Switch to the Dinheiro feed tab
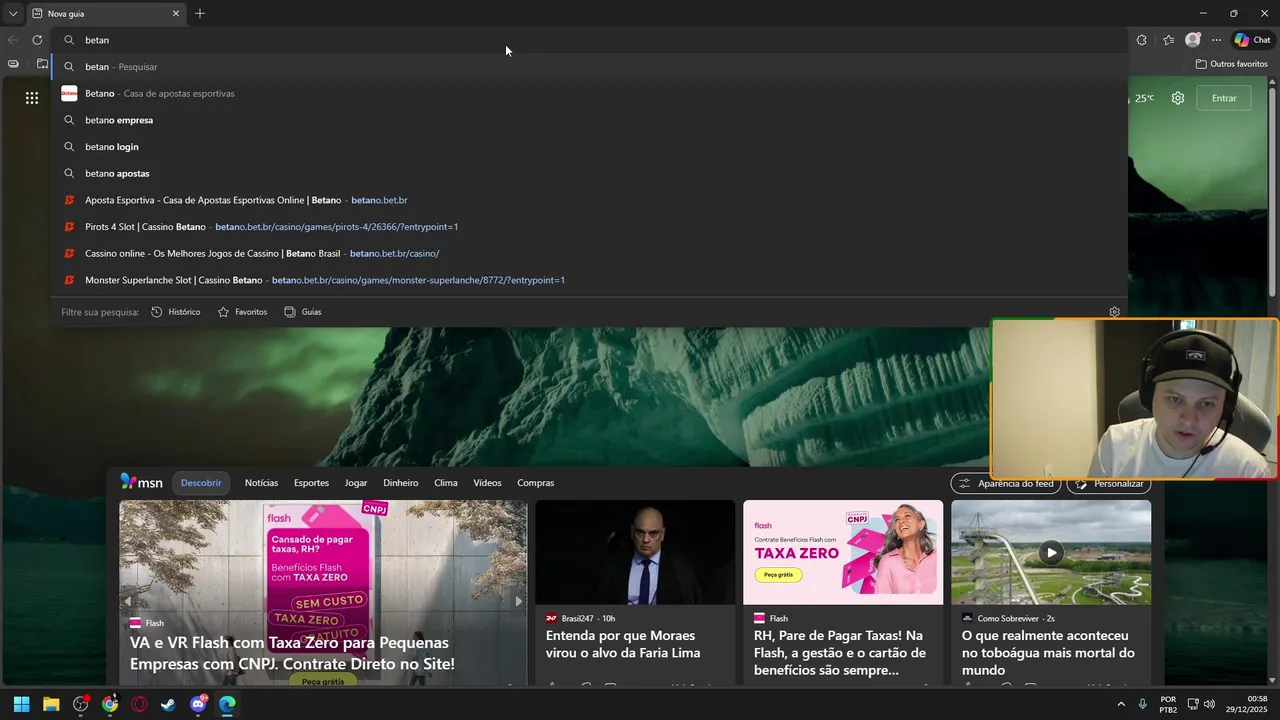 pyautogui.click(x=401, y=483)
